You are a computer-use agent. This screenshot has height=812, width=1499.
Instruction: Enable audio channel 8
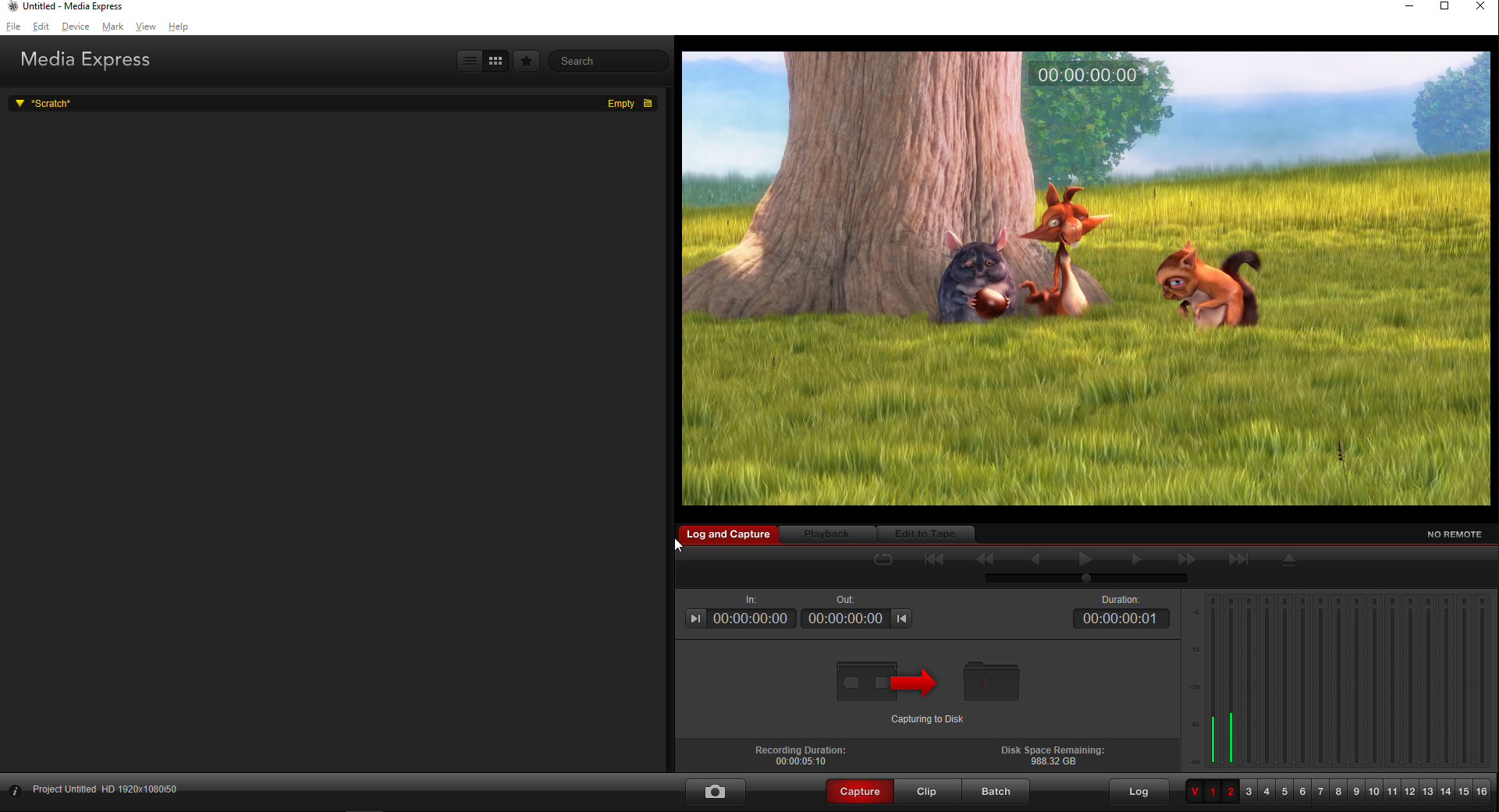[x=1338, y=792]
